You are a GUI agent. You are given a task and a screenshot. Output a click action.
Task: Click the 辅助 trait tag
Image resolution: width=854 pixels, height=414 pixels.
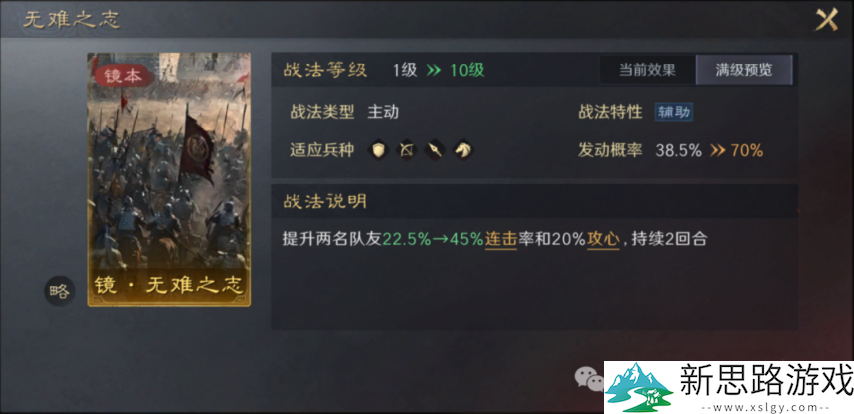point(674,113)
